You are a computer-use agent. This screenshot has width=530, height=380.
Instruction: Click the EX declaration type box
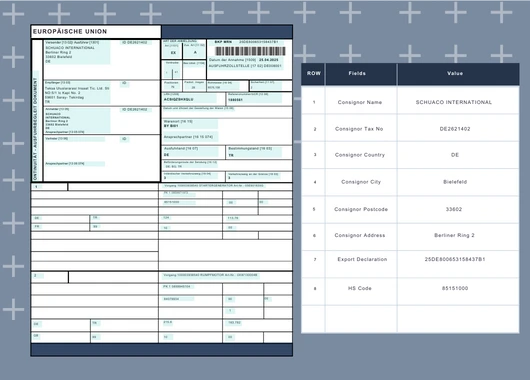pyautogui.click(x=173, y=51)
